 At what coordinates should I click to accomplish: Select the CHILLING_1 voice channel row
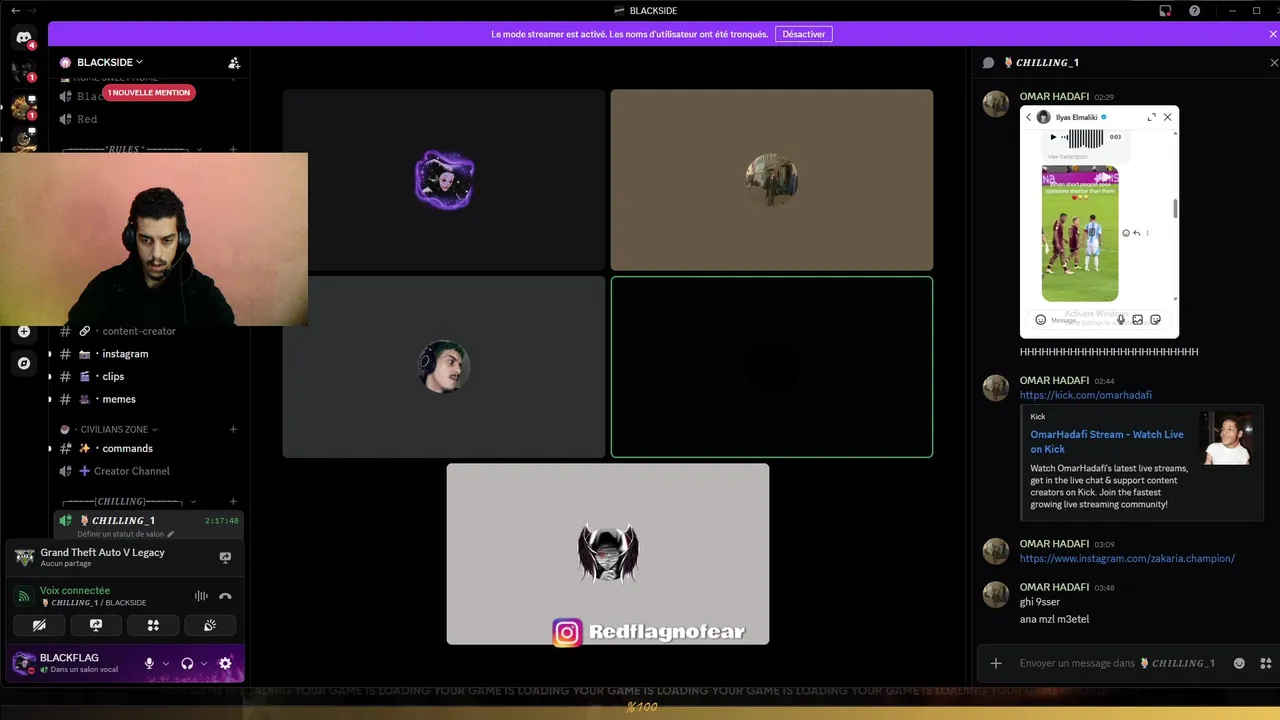(148, 520)
